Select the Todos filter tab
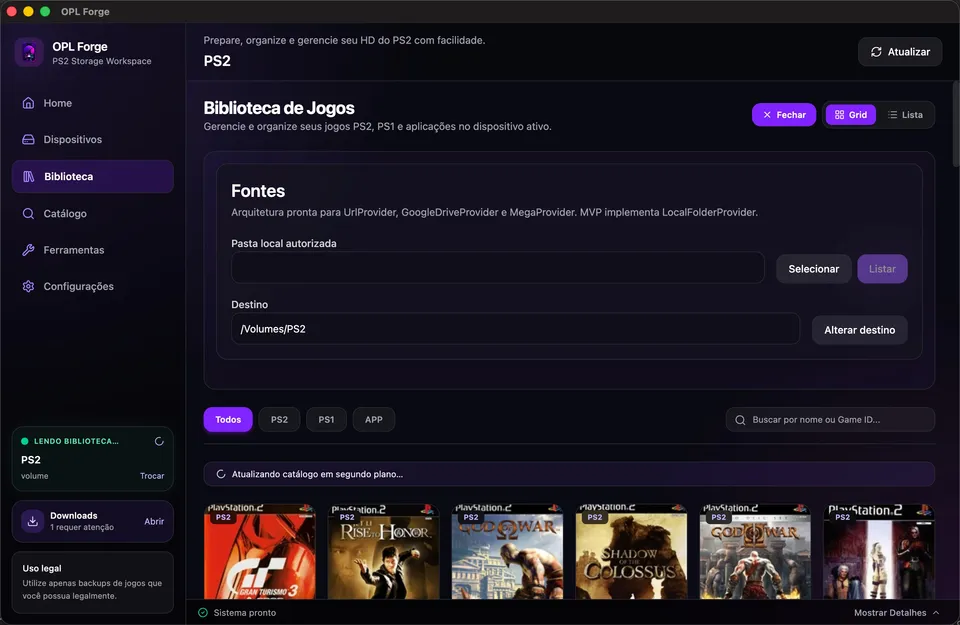The image size is (960, 625). click(228, 419)
